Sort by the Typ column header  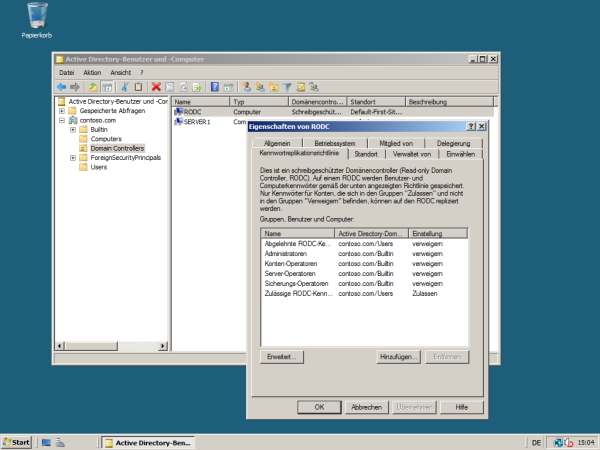(x=259, y=102)
